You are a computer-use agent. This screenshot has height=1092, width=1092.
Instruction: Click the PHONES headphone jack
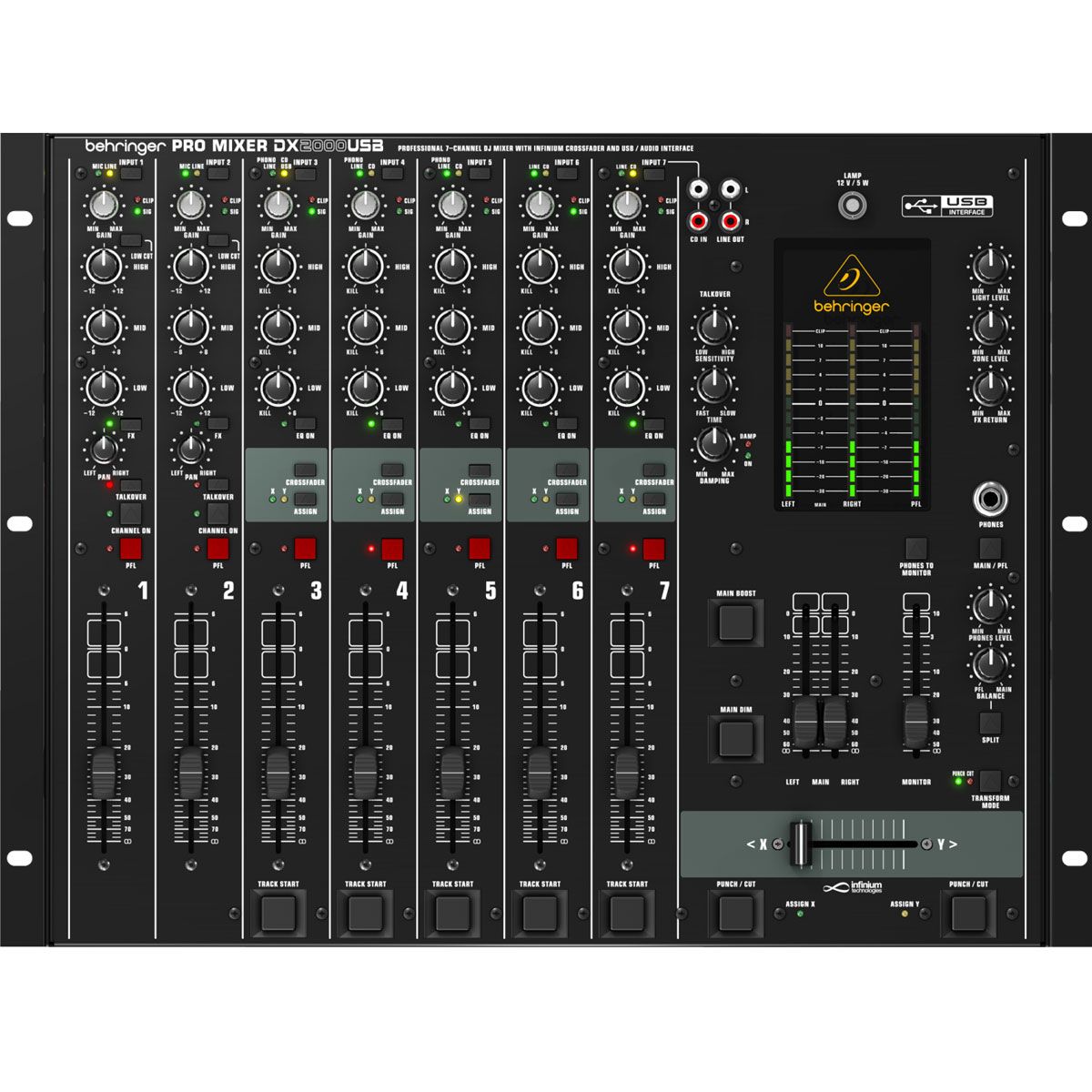point(990,500)
